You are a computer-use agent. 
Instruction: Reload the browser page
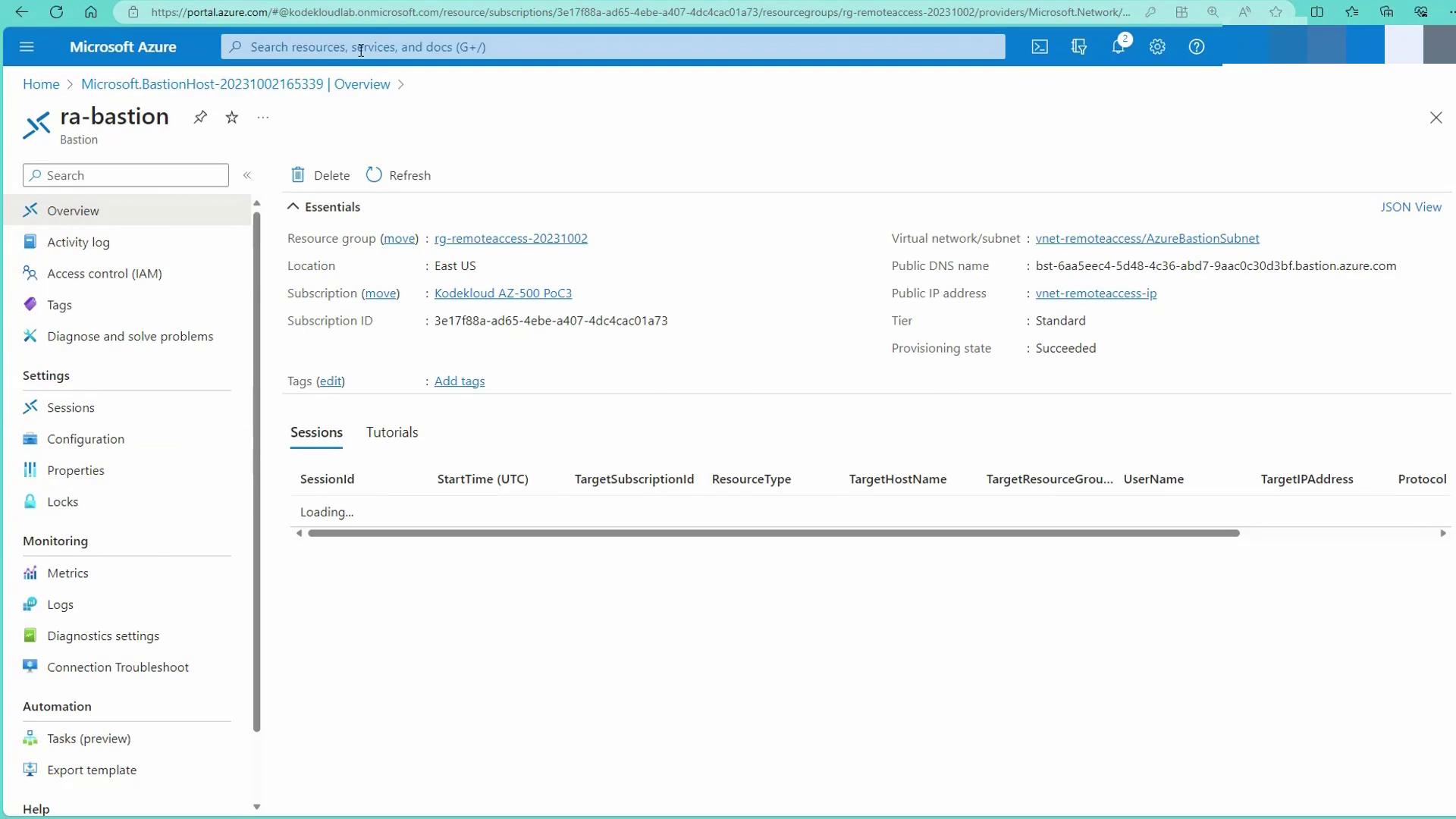tap(56, 12)
